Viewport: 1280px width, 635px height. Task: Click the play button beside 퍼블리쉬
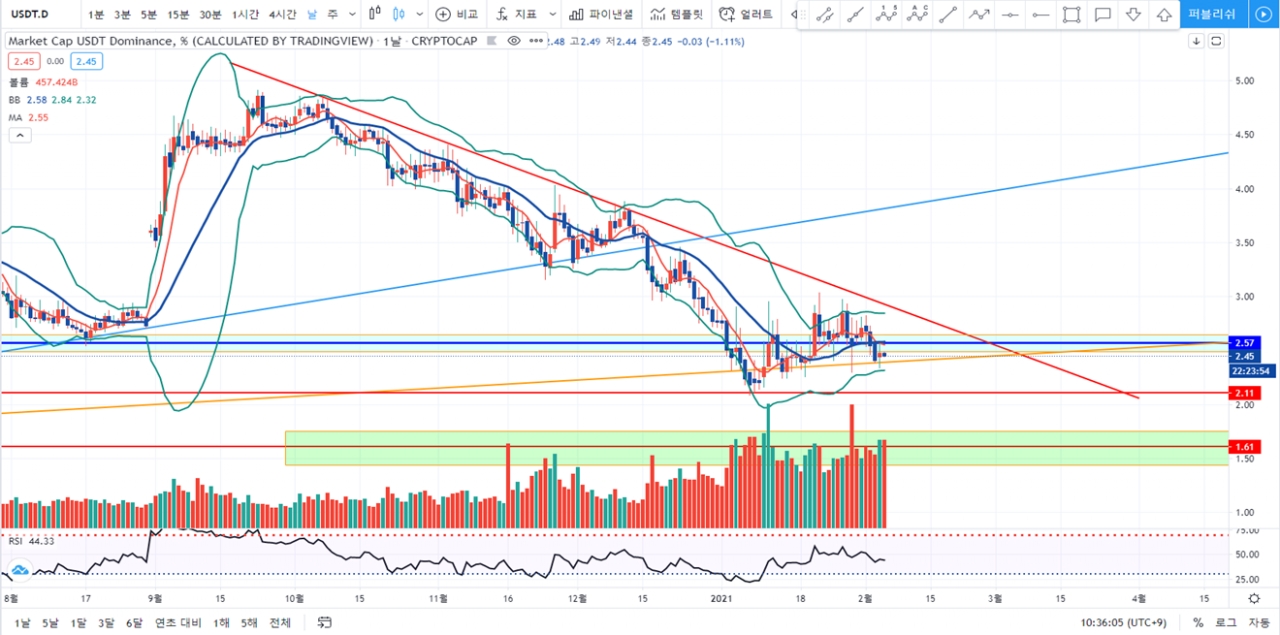coord(1264,15)
